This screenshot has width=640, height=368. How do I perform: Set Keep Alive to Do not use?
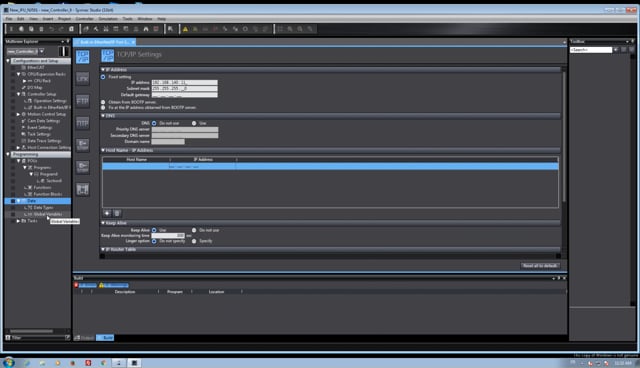(194, 230)
